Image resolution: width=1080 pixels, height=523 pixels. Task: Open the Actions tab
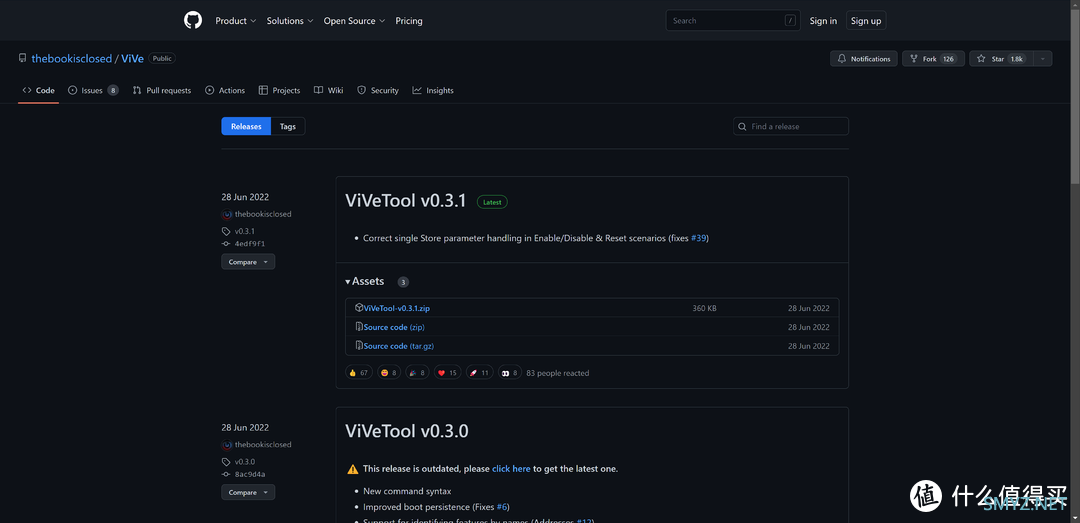225,90
